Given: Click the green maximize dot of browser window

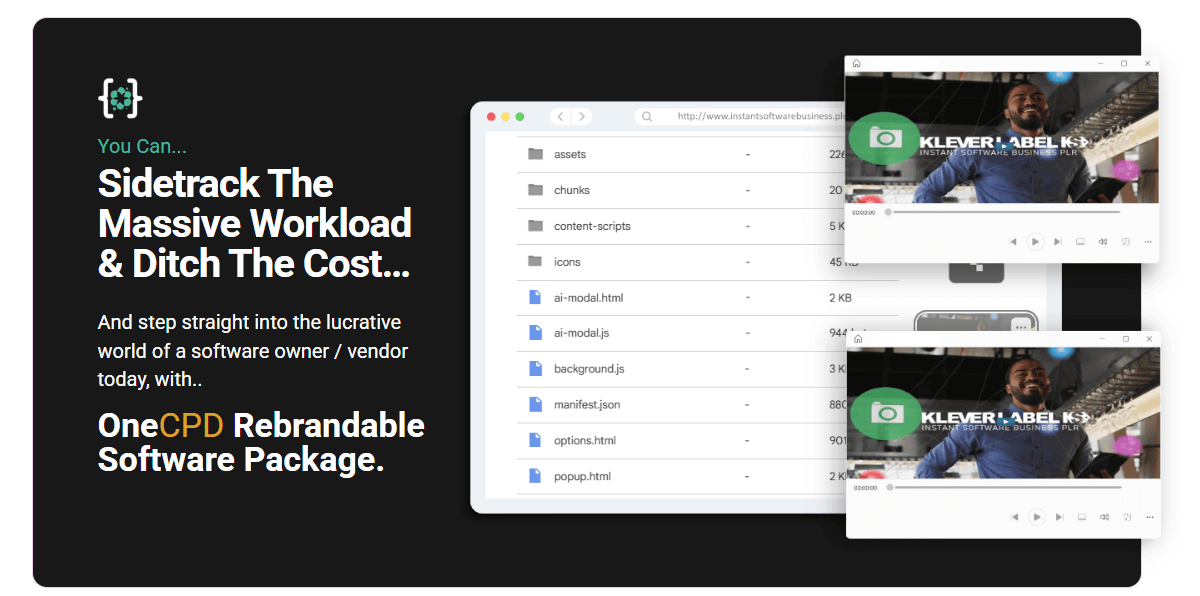Looking at the screenshot, I should [x=520, y=117].
